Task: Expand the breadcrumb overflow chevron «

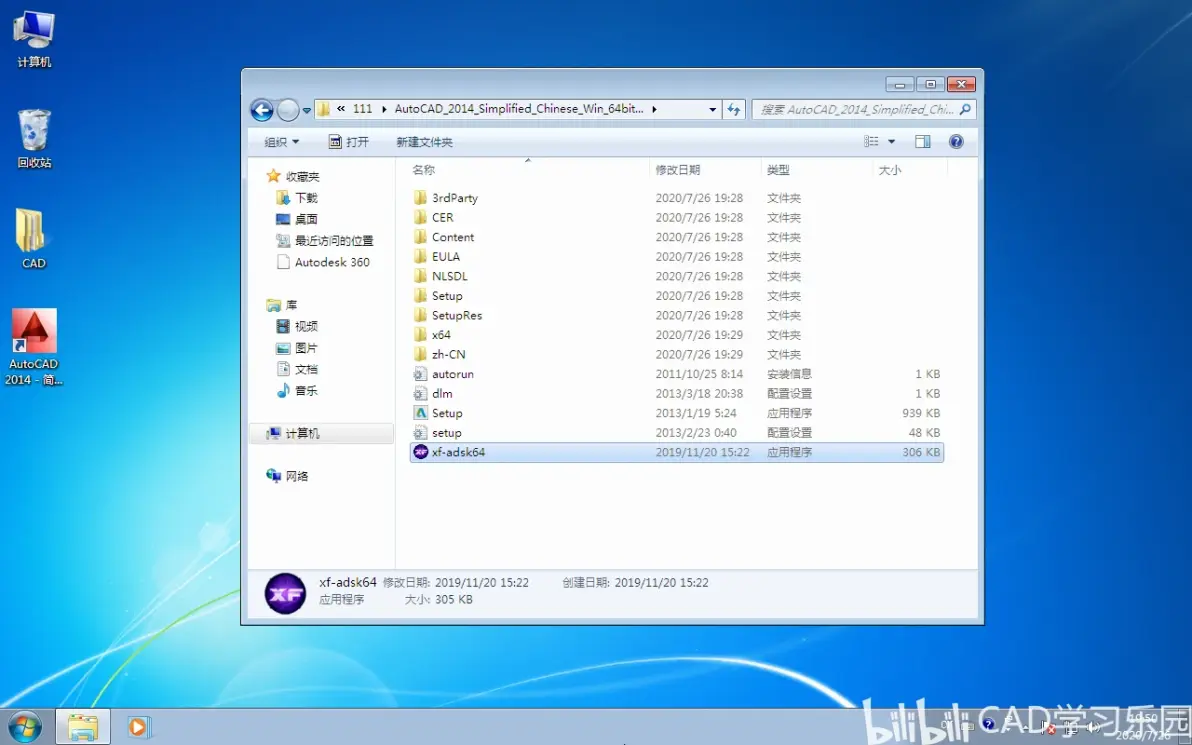Action: (341, 109)
